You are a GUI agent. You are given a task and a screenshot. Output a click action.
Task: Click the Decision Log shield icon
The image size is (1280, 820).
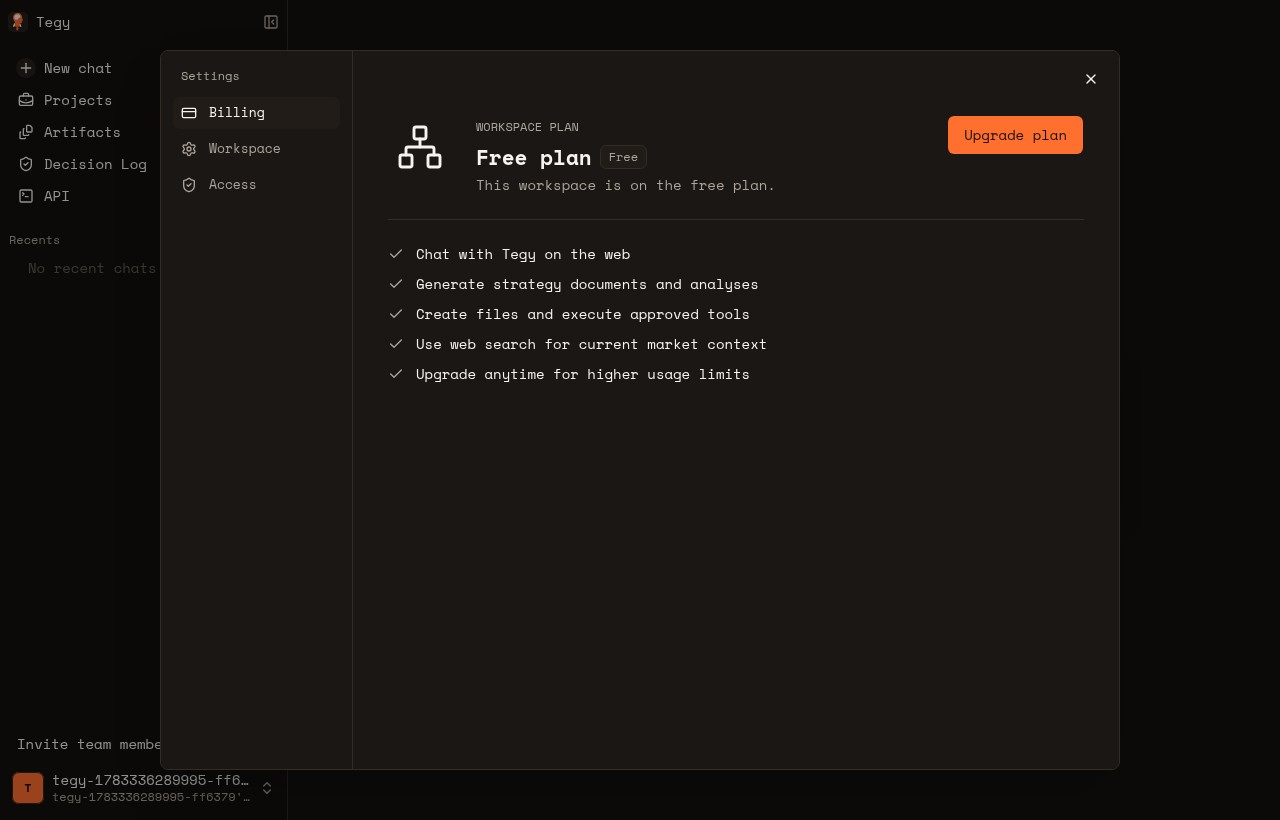pos(26,164)
